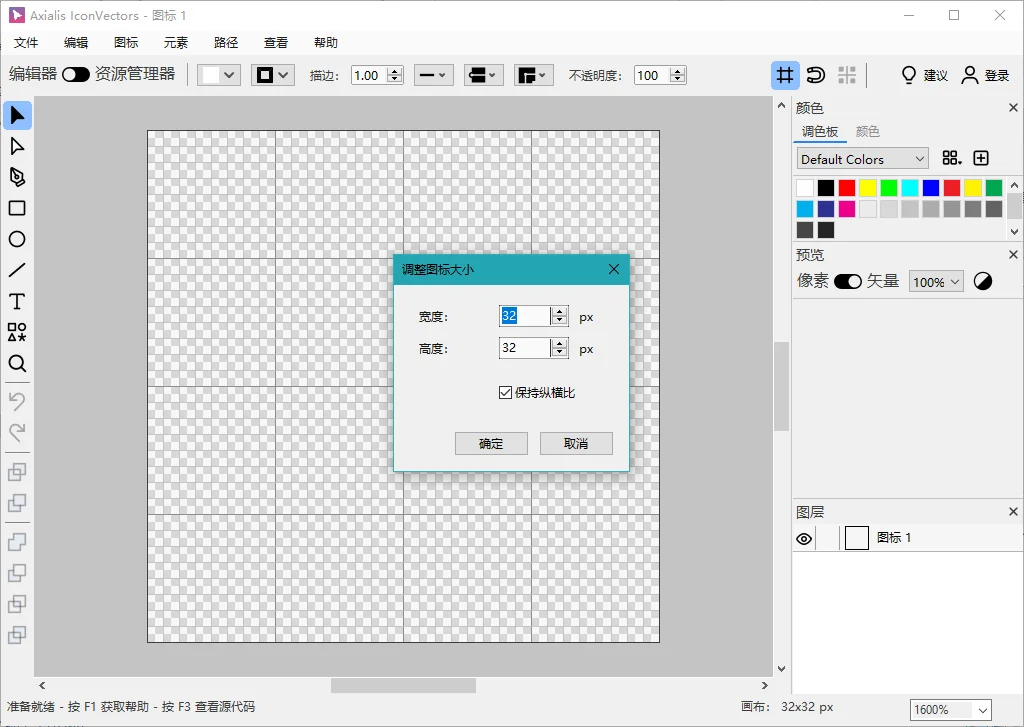Open the line join style dropdown

[x=534, y=75]
